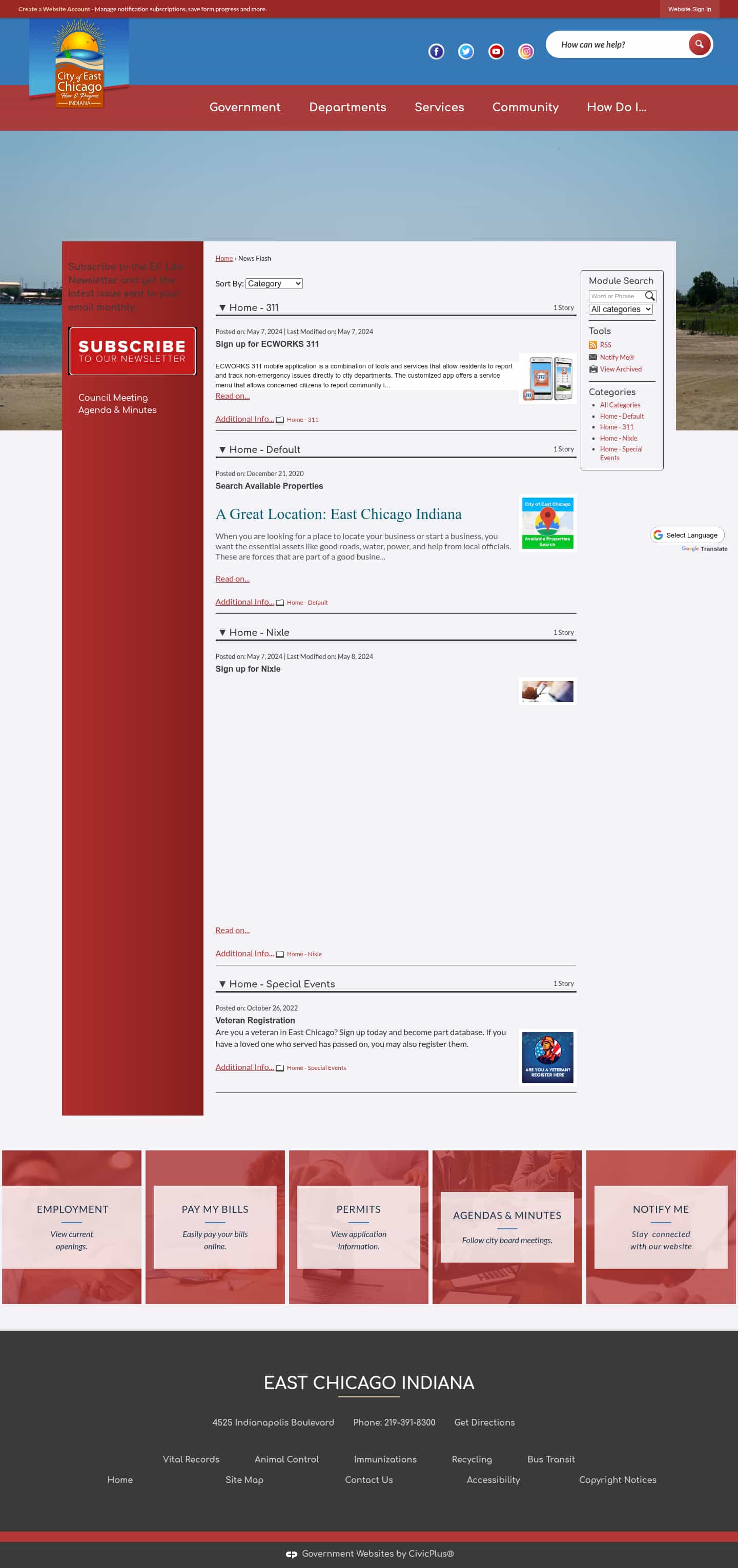
Task: Click the Home breadcrumb link
Action: coord(224,259)
